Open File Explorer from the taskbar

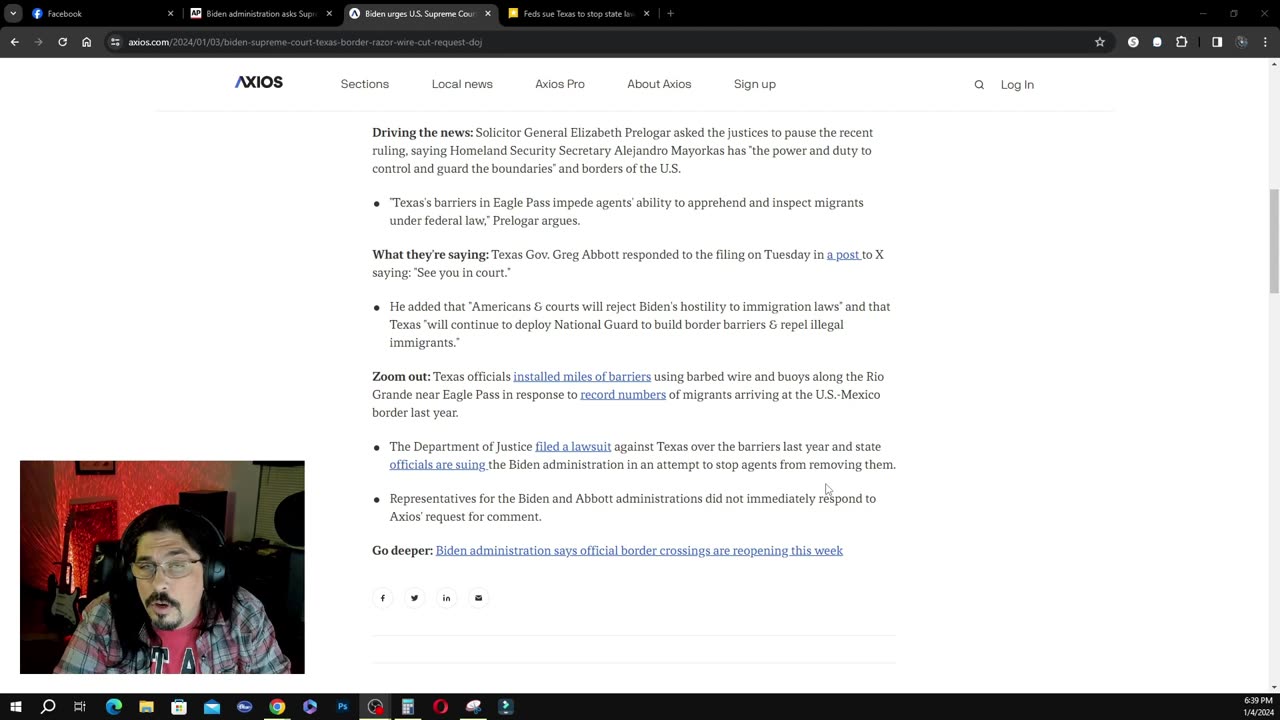[146, 707]
